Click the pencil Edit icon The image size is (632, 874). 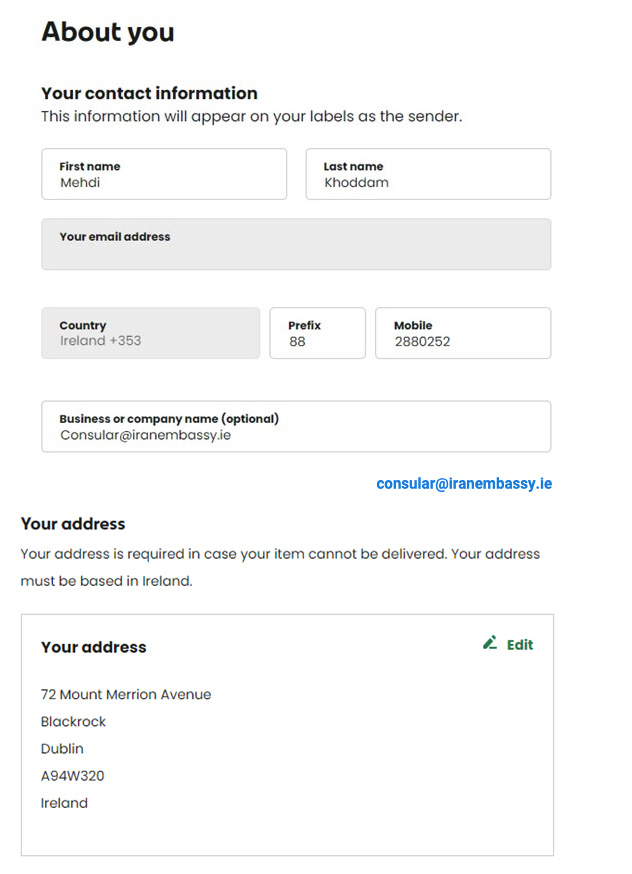pos(490,643)
